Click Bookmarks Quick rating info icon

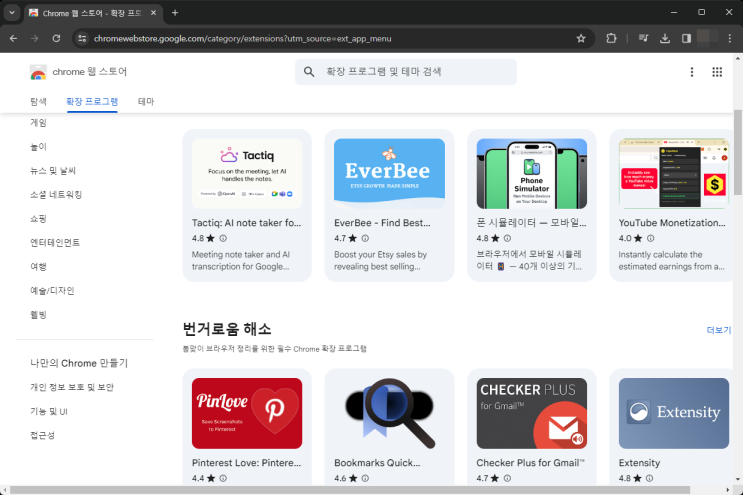click(365, 478)
